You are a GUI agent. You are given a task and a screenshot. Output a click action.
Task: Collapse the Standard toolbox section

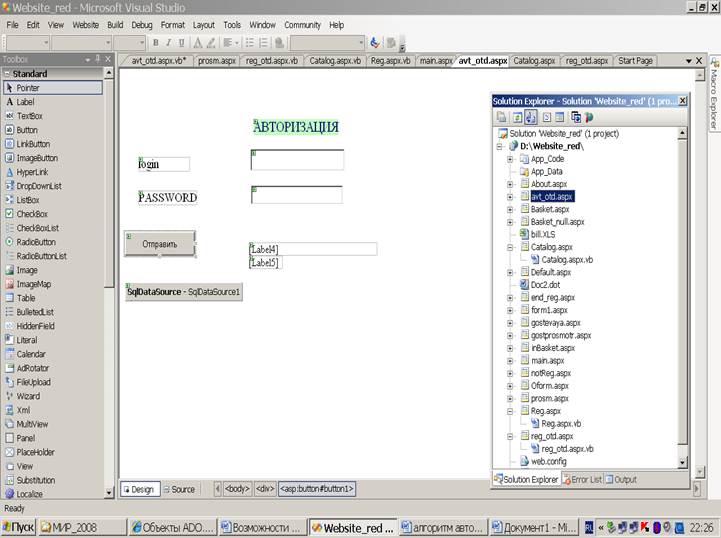tap(7, 74)
